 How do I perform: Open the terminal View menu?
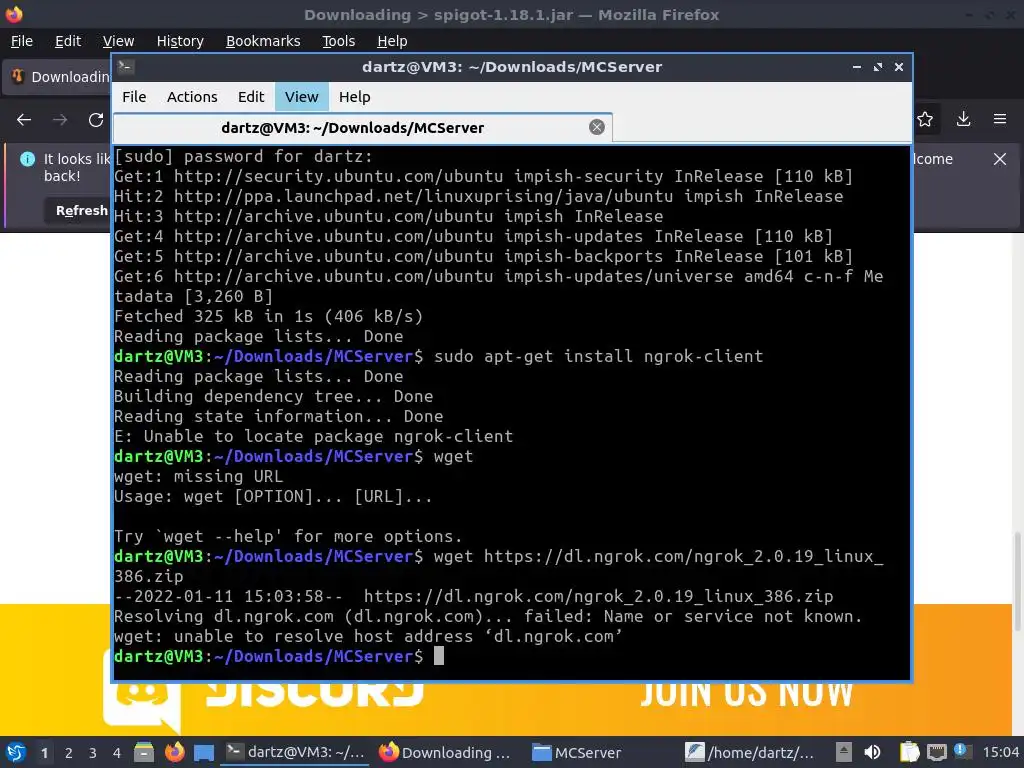(x=301, y=97)
